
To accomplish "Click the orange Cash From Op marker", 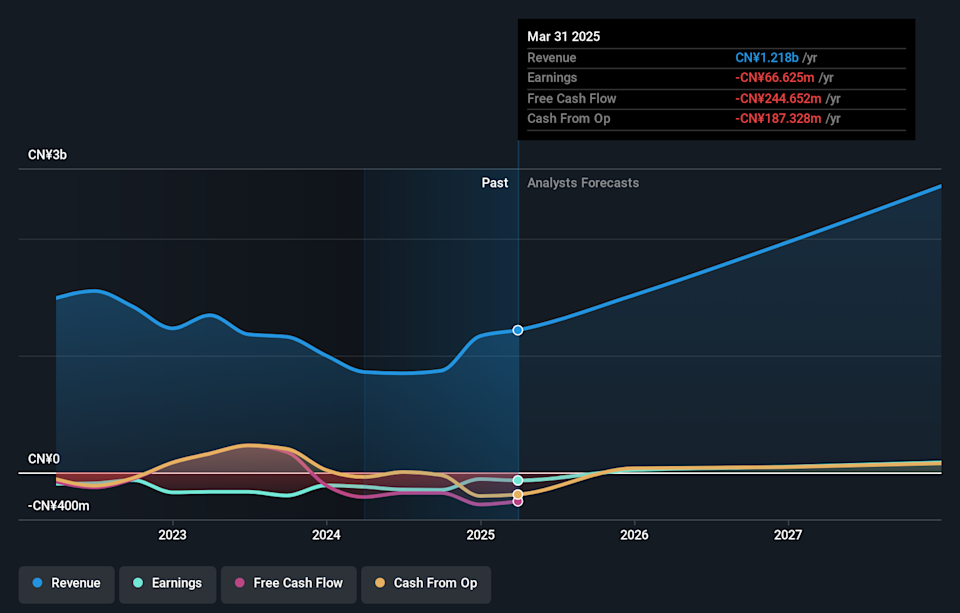I will pyautogui.click(x=518, y=494).
